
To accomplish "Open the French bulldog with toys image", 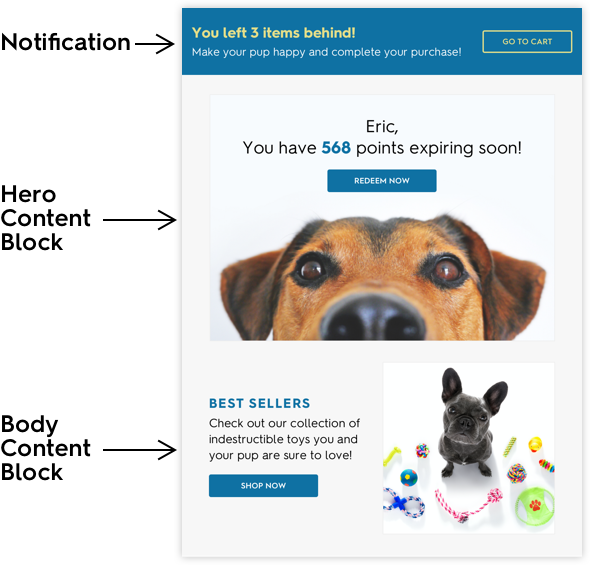I will (x=468, y=448).
